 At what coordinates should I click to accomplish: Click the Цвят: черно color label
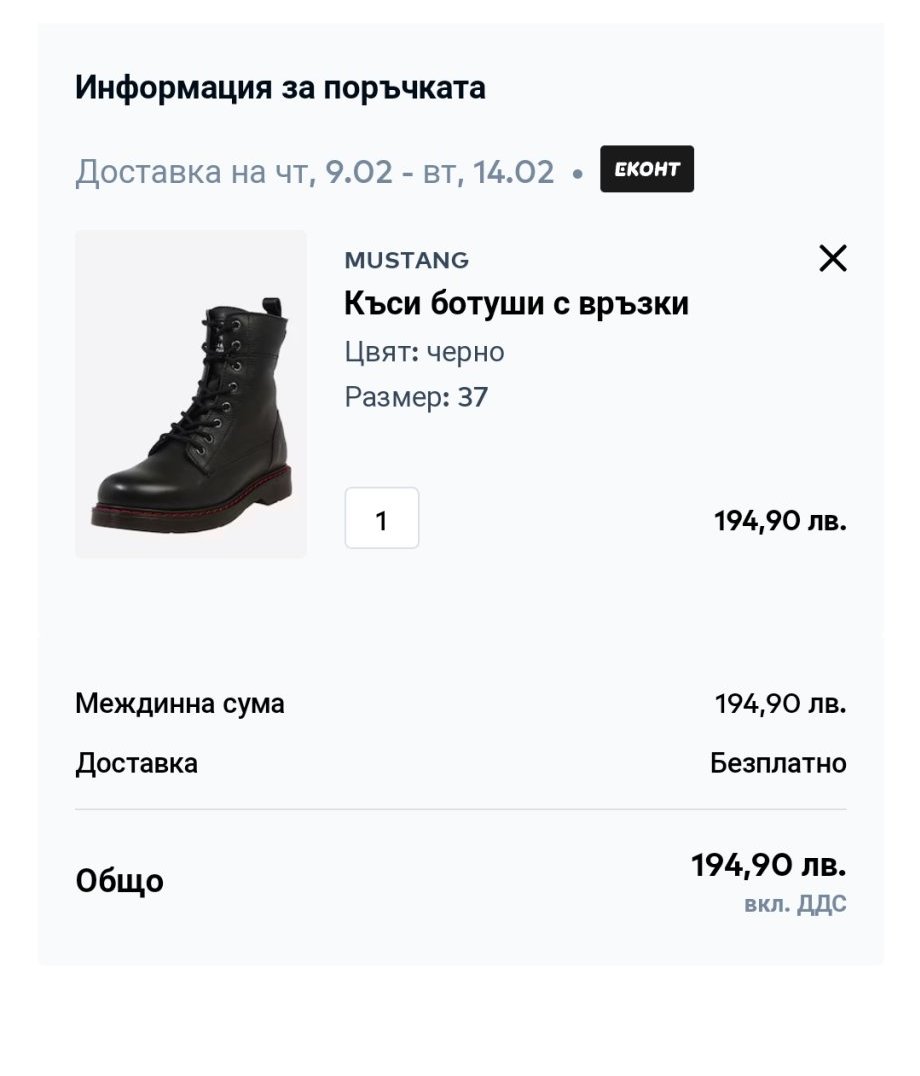pyautogui.click(x=424, y=352)
